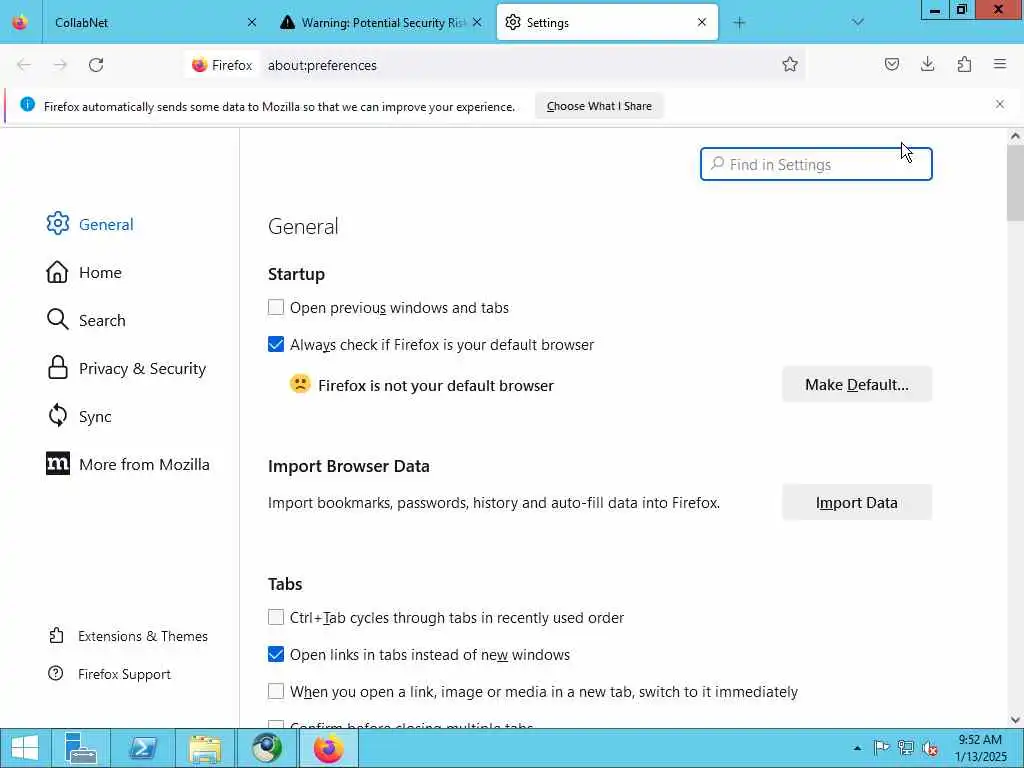Image resolution: width=1024 pixels, height=768 pixels.
Task: Dismiss the data sharing notification bar
Action: point(1000,104)
